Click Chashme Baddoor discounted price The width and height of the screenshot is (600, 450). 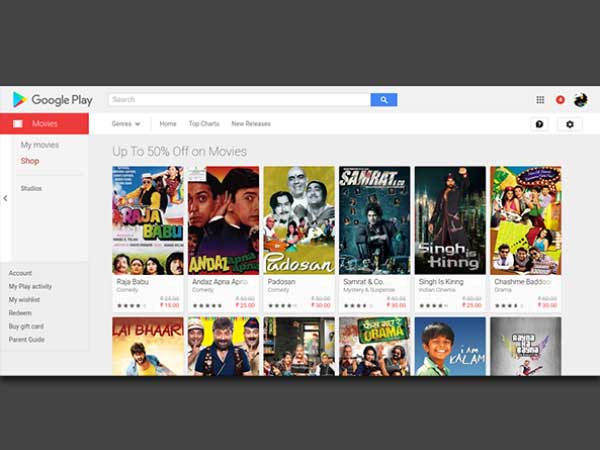(547, 305)
